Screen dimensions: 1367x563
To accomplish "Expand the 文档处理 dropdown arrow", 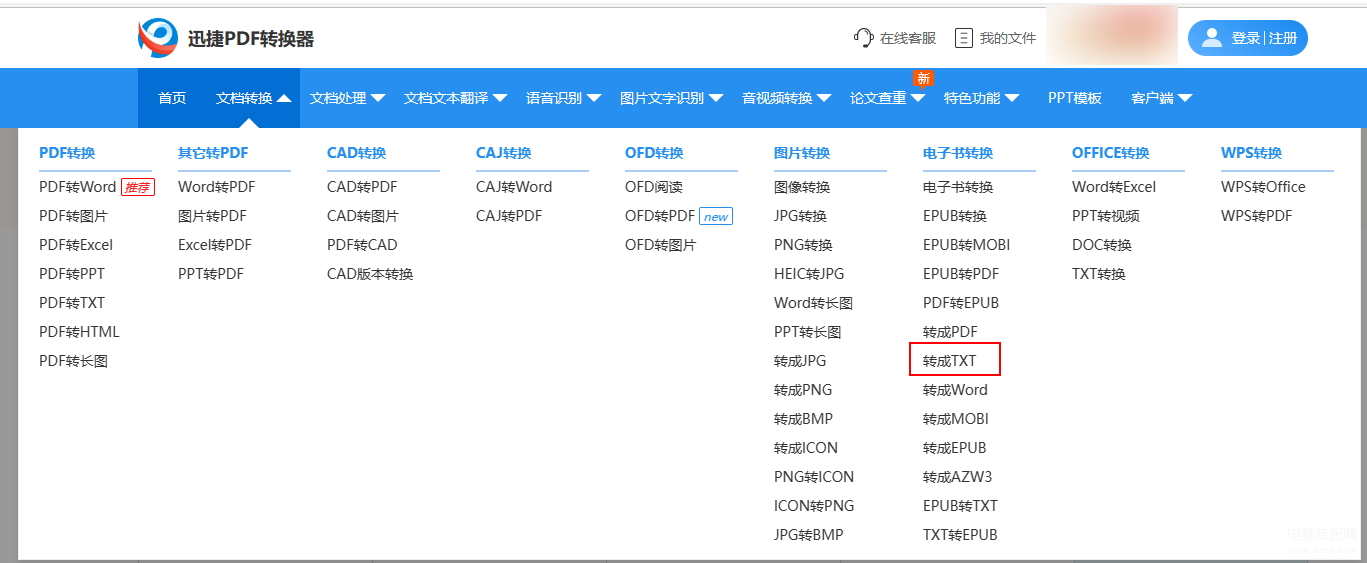I will (378, 98).
